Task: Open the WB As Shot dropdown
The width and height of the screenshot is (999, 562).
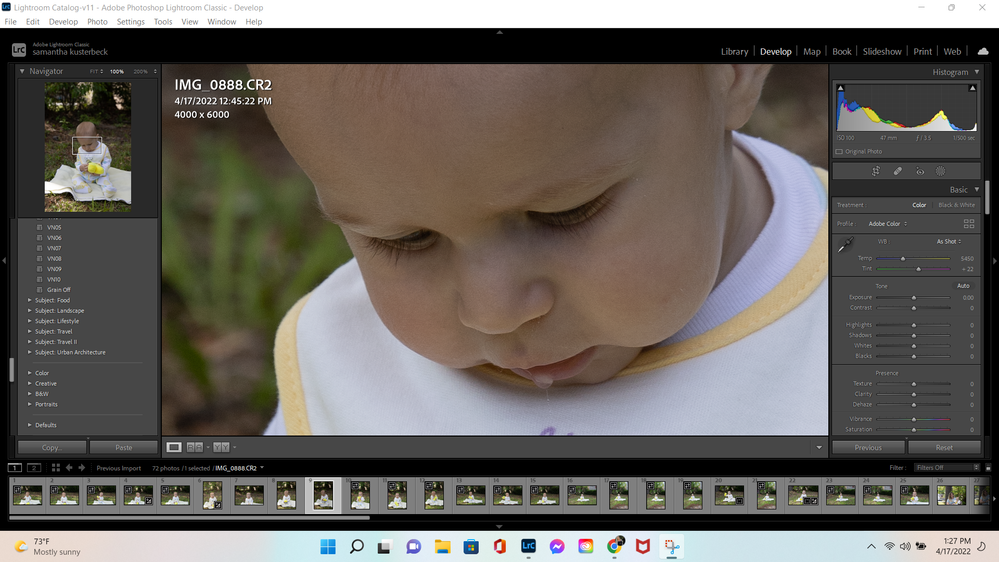Action: tap(948, 242)
